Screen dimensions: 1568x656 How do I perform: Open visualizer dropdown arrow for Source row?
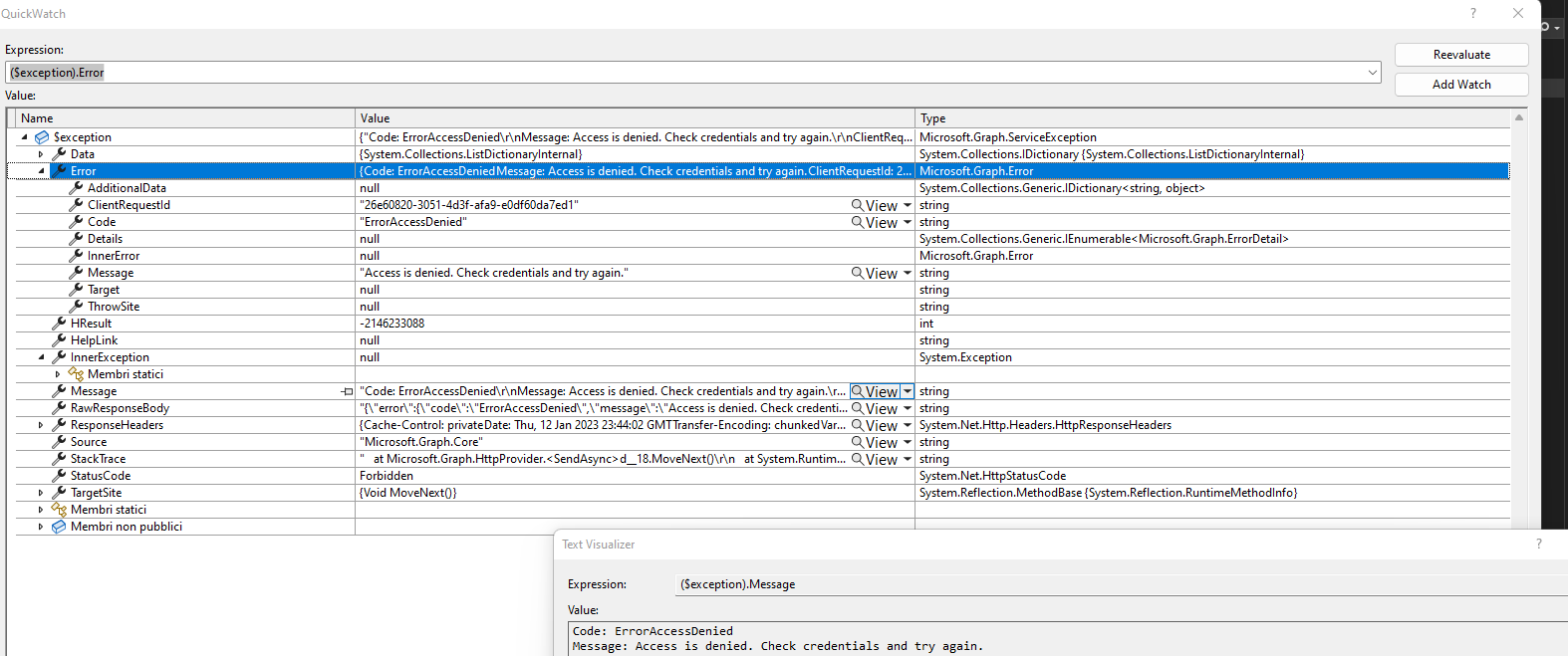coord(908,442)
